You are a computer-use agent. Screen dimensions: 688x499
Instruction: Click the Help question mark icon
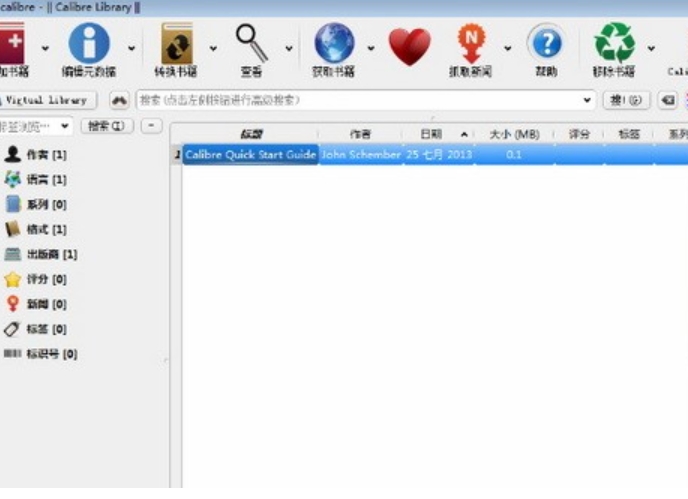click(546, 43)
